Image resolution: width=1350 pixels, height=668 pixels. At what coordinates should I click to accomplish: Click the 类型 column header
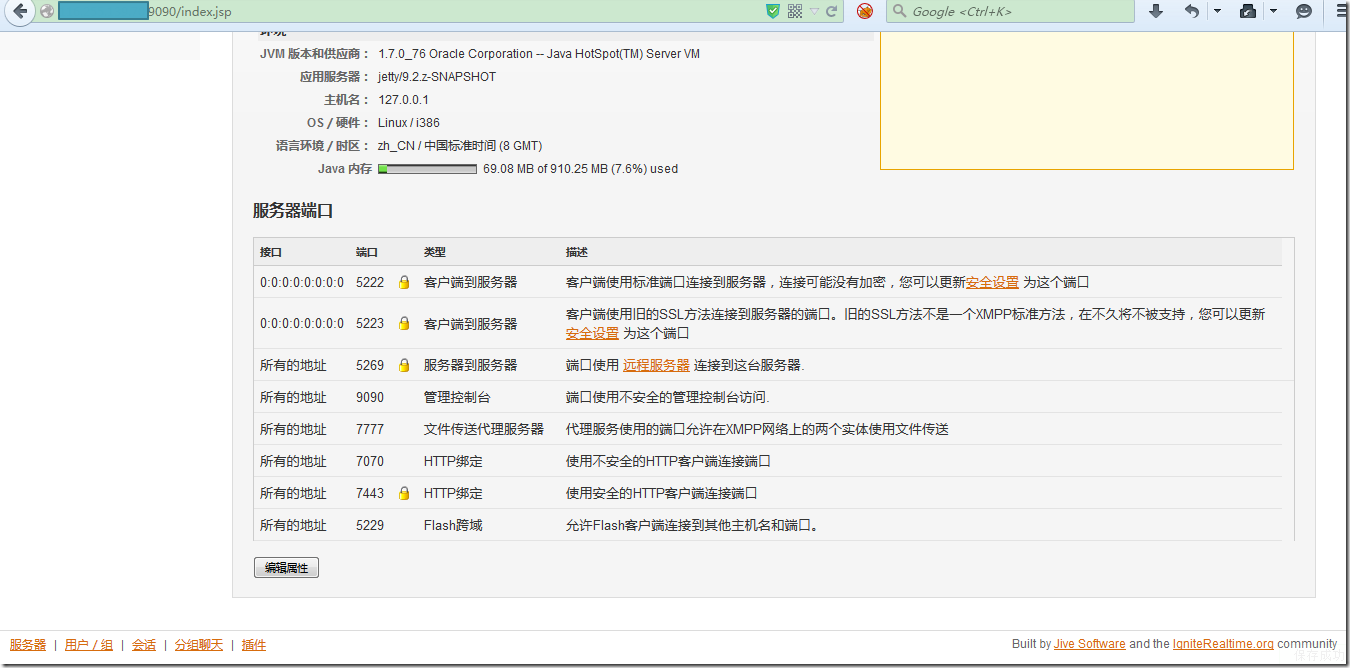click(x=435, y=252)
